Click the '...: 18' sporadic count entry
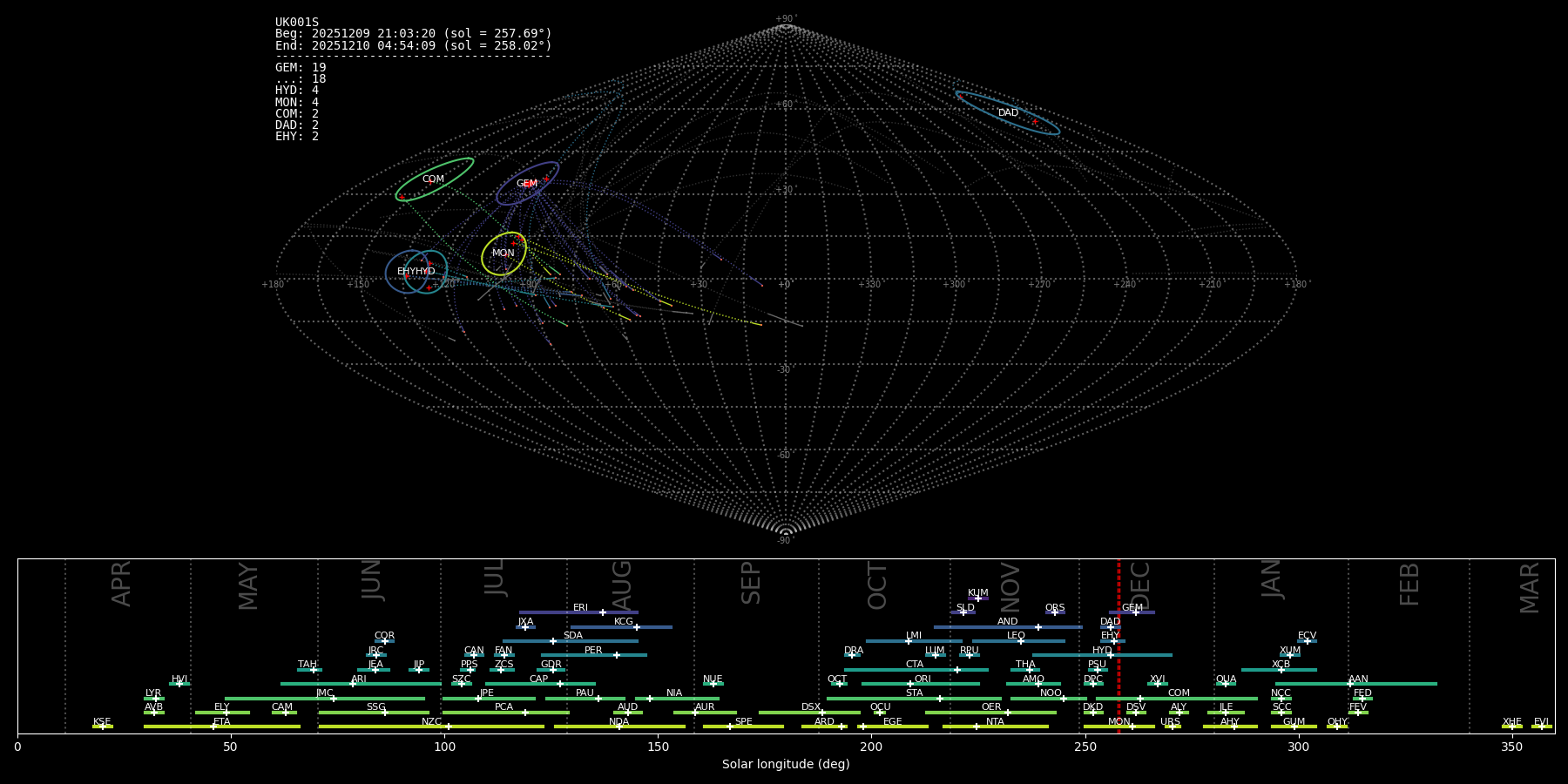 click(x=301, y=79)
